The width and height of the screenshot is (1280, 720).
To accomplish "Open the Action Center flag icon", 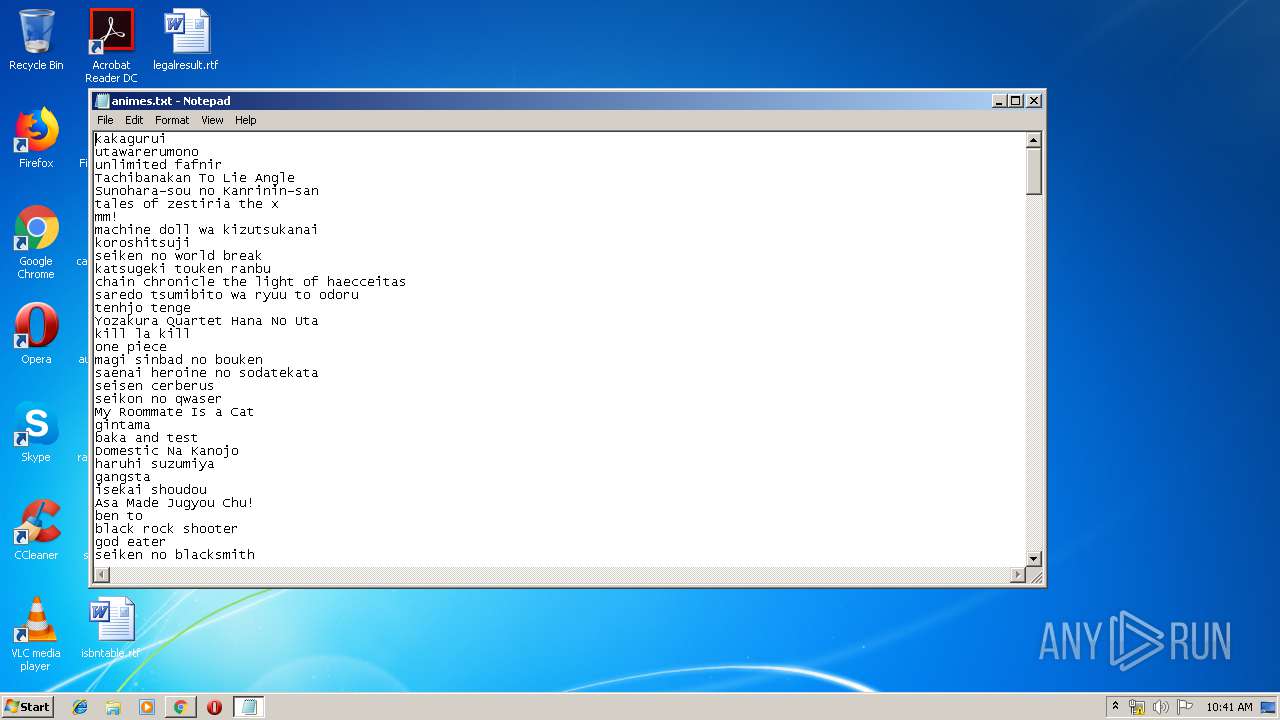I will [x=1185, y=707].
